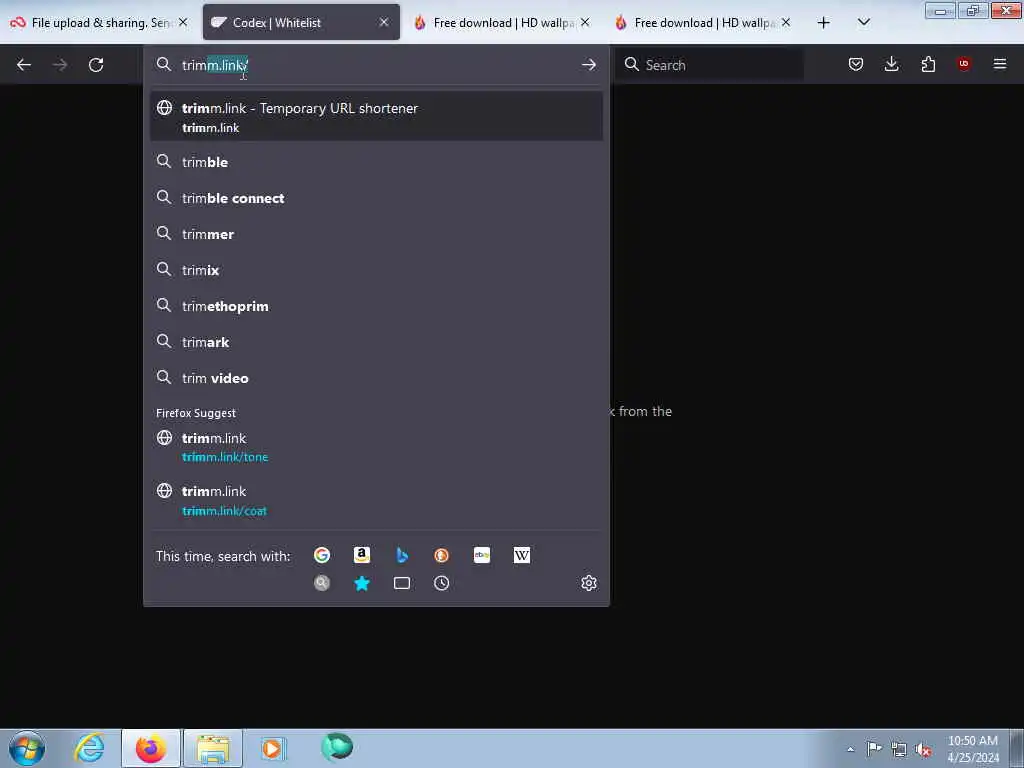Search this time with Amazon

362,555
